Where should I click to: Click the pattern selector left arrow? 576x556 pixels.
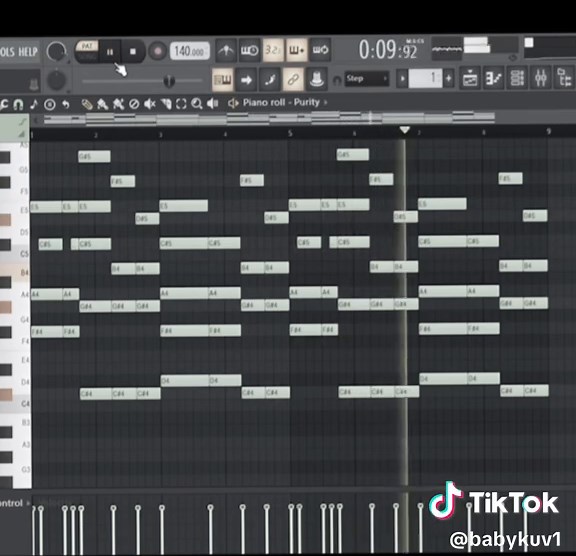402,78
